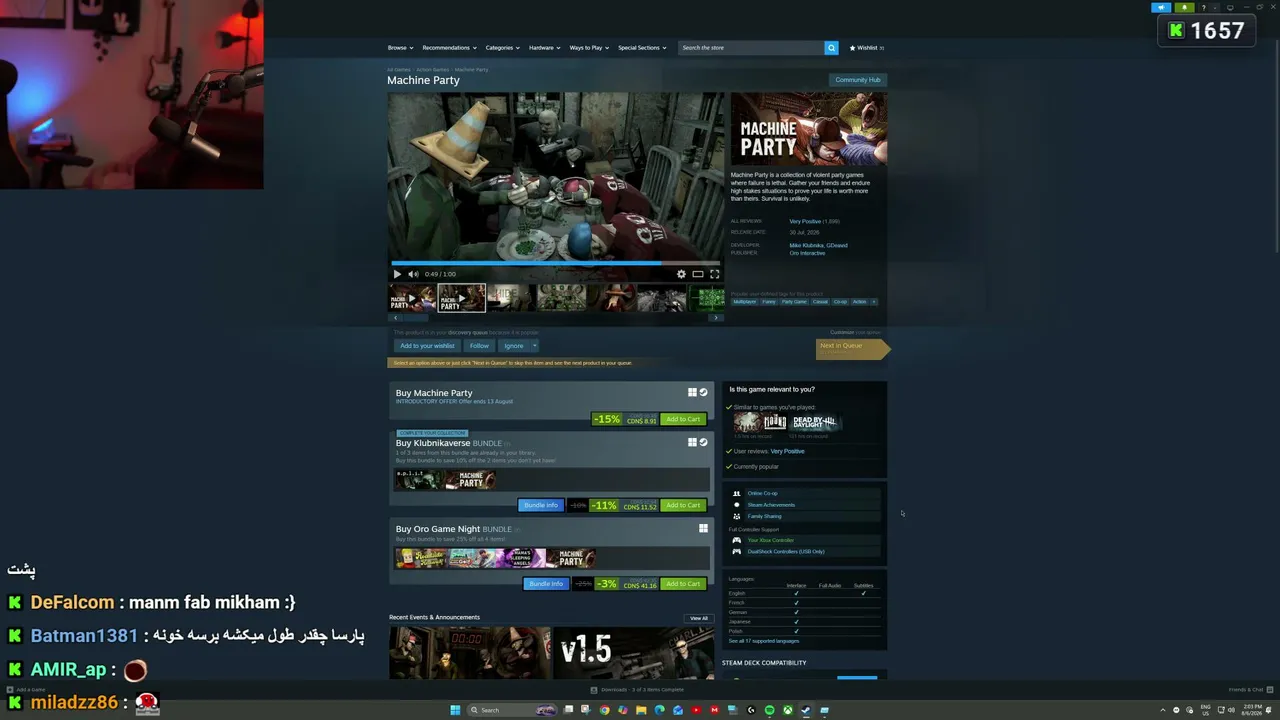The width and height of the screenshot is (1280, 720).
Task: Click the Funny tag
Action: pyautogui.click(x=769, y=301)
